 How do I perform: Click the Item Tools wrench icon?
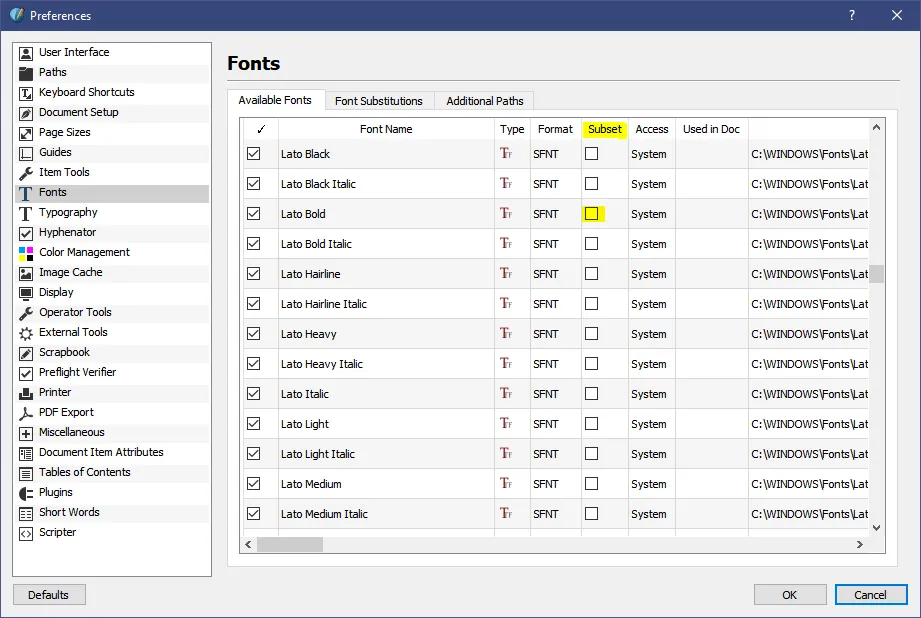(x=26, y=173)
